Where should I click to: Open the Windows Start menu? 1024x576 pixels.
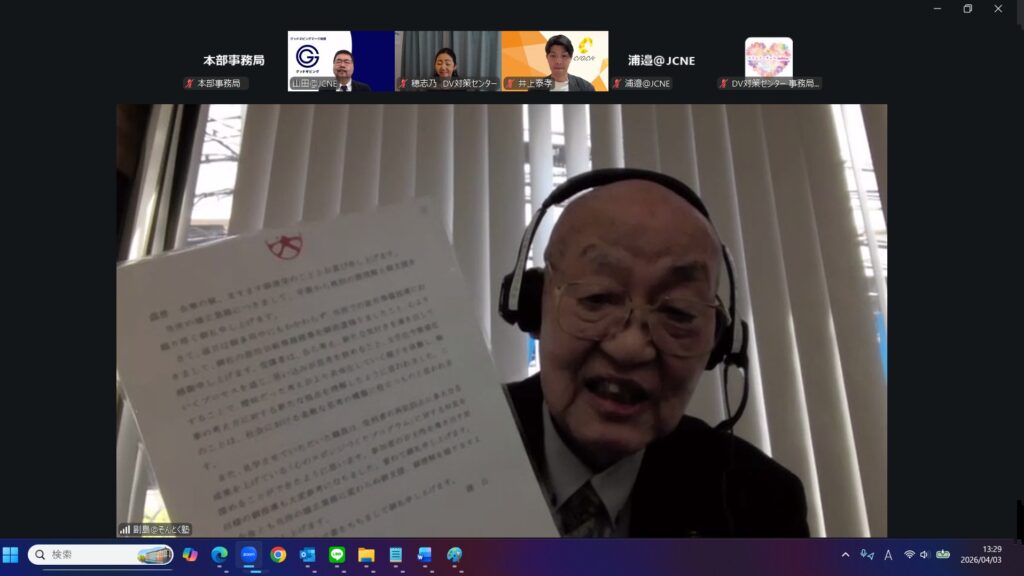[x=11, y=554]
